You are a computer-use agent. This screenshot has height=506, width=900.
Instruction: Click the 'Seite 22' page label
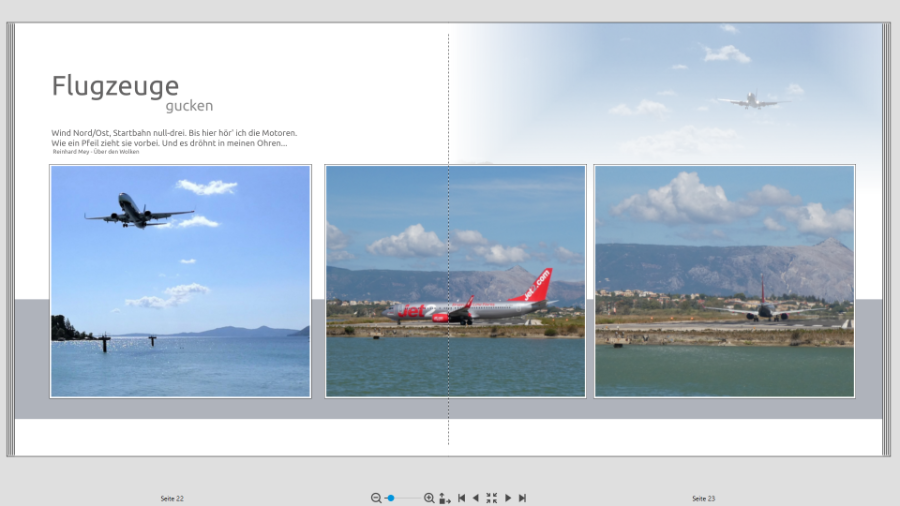click(x=172, y=498)
